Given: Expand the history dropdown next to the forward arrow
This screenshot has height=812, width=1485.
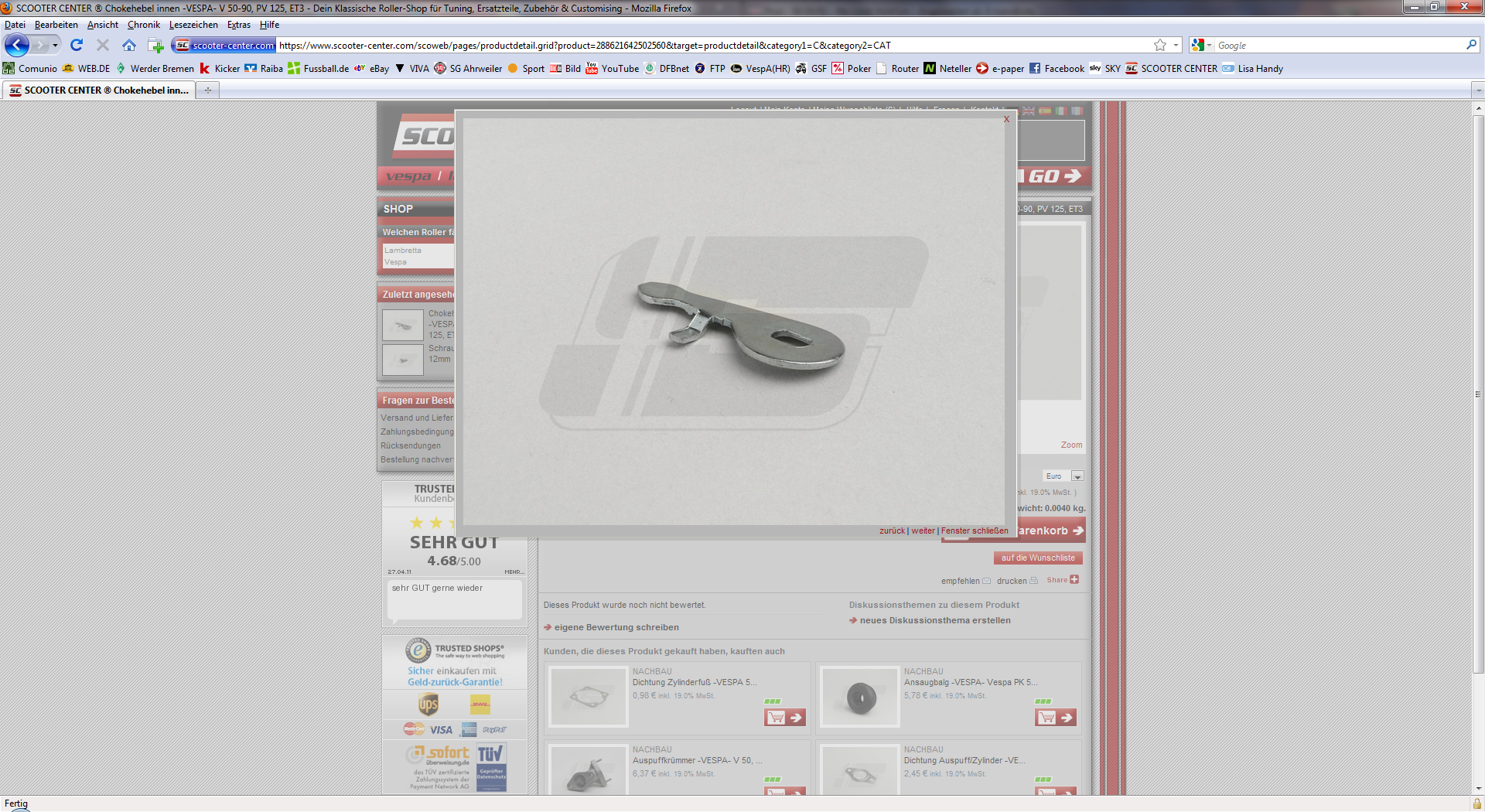Looking at the screenshot, I should tap(55, 46).
